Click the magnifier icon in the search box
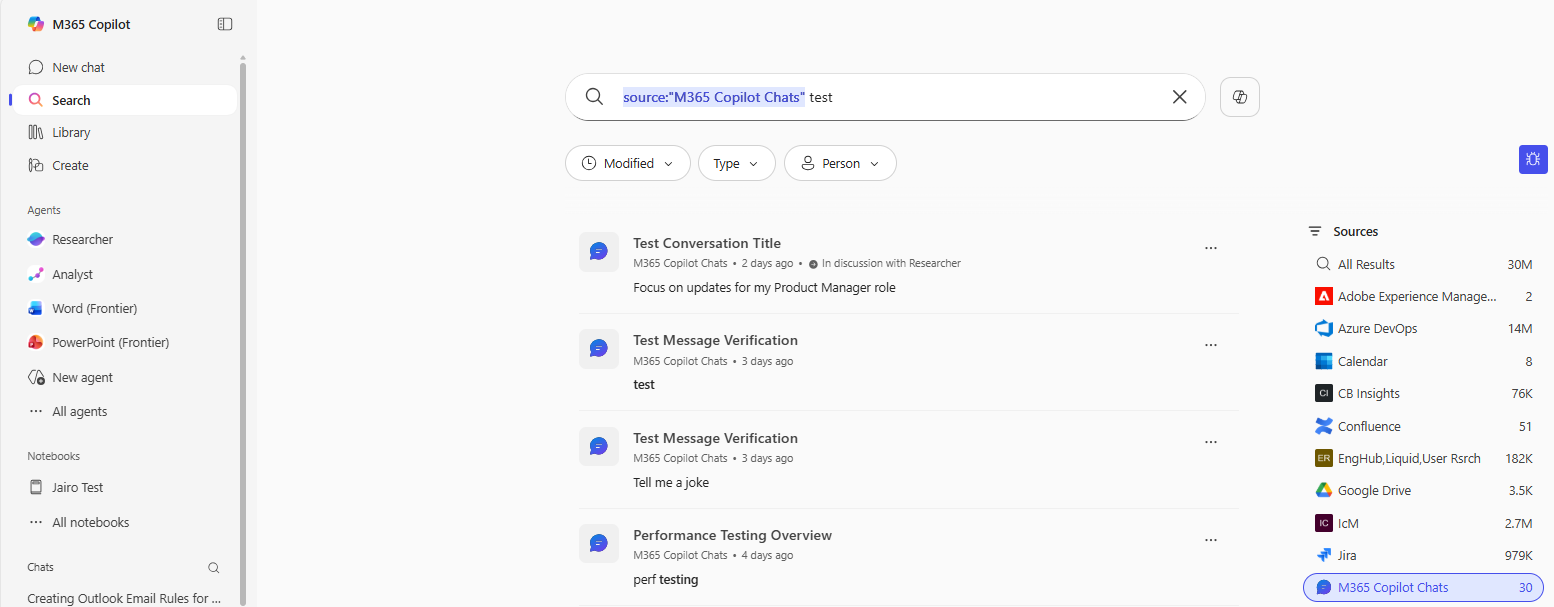This screenshot has height=607, width=1554. pyautogui.click(x=594, y=97)
